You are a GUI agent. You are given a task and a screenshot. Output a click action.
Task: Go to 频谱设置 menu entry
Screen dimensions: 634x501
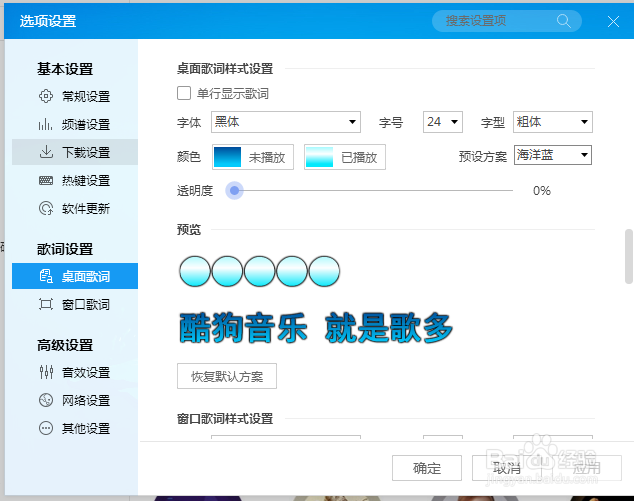point(75,124)
